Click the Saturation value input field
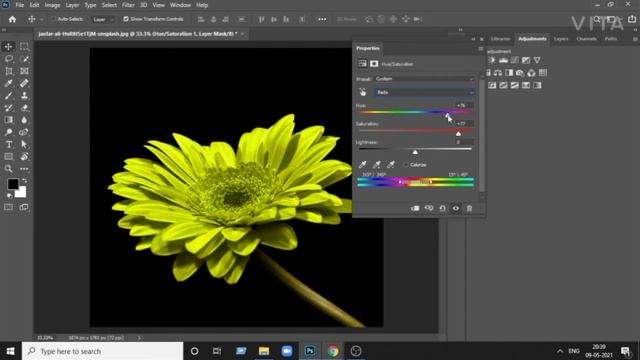 (464, 123)
